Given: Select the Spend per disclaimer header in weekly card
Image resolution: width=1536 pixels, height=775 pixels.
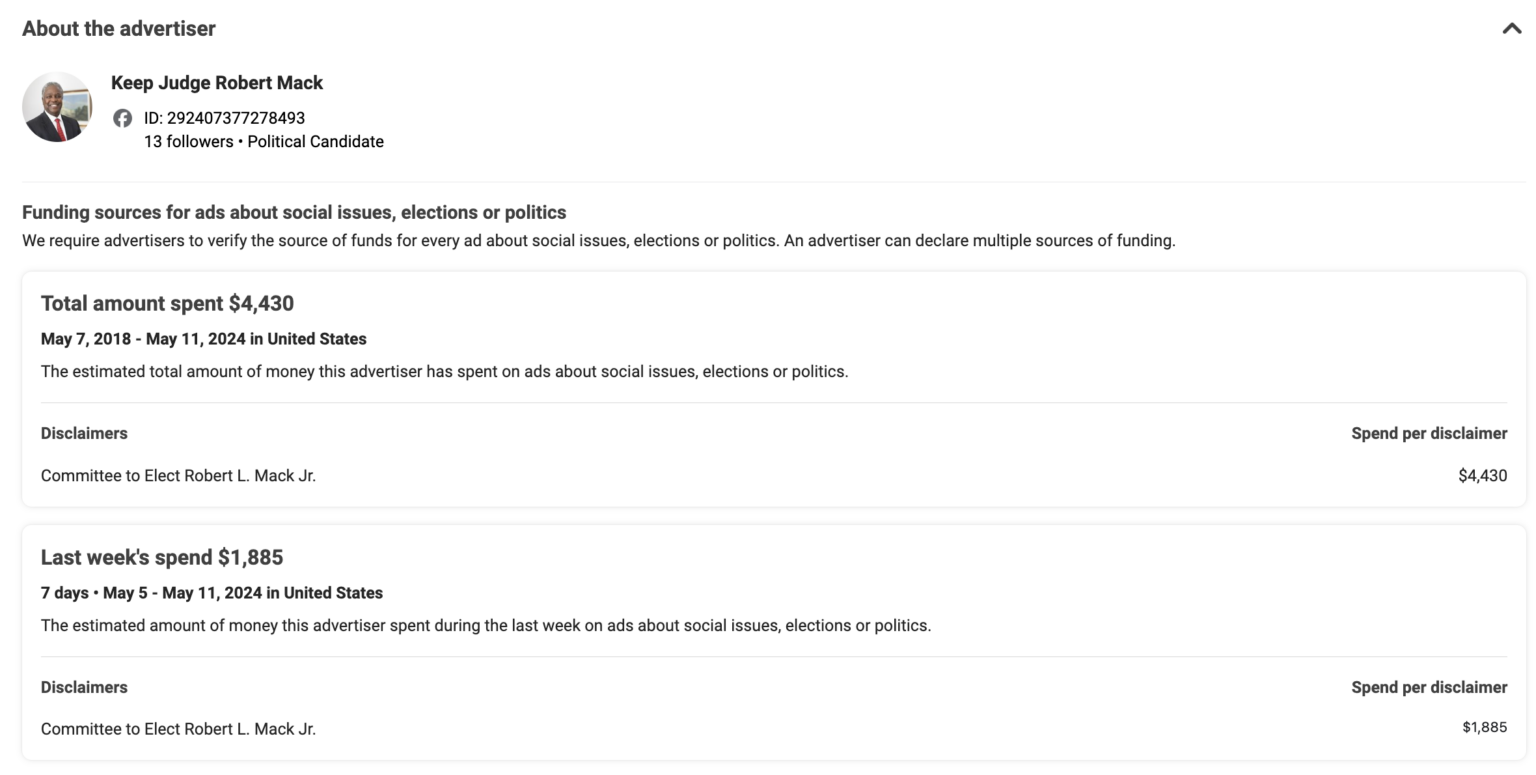Looking at the screenshot, I should tap(1429, 687).
